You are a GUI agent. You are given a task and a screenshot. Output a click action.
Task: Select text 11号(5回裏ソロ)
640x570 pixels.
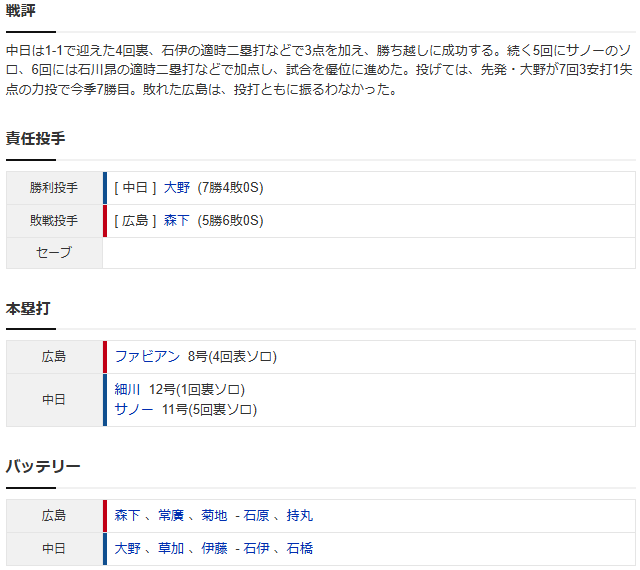(x=209, y=409)
